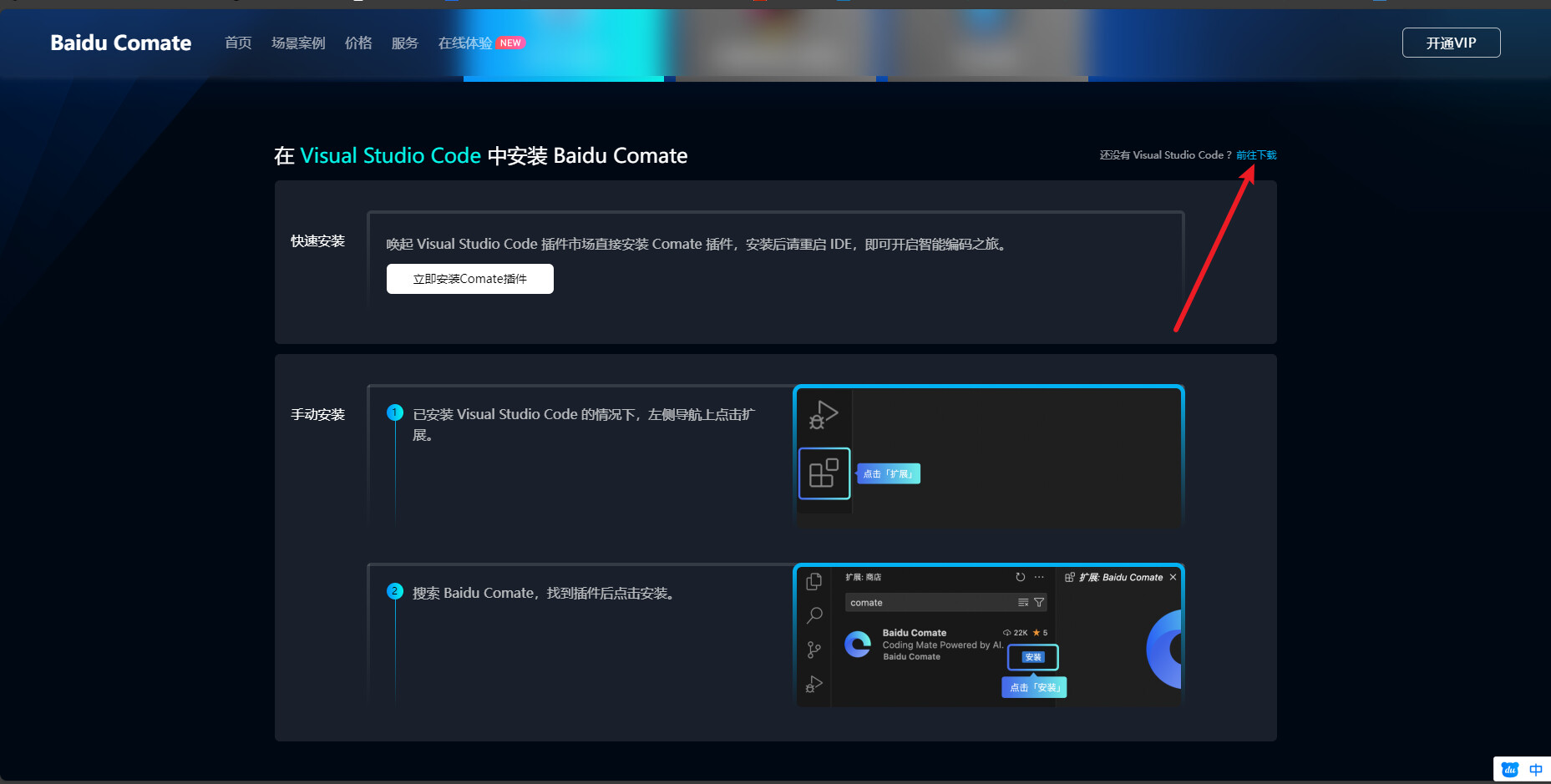Click 立即安装Comate插件 button
The height and width of the screenshot is (784, 1551).
coord(470,279)
